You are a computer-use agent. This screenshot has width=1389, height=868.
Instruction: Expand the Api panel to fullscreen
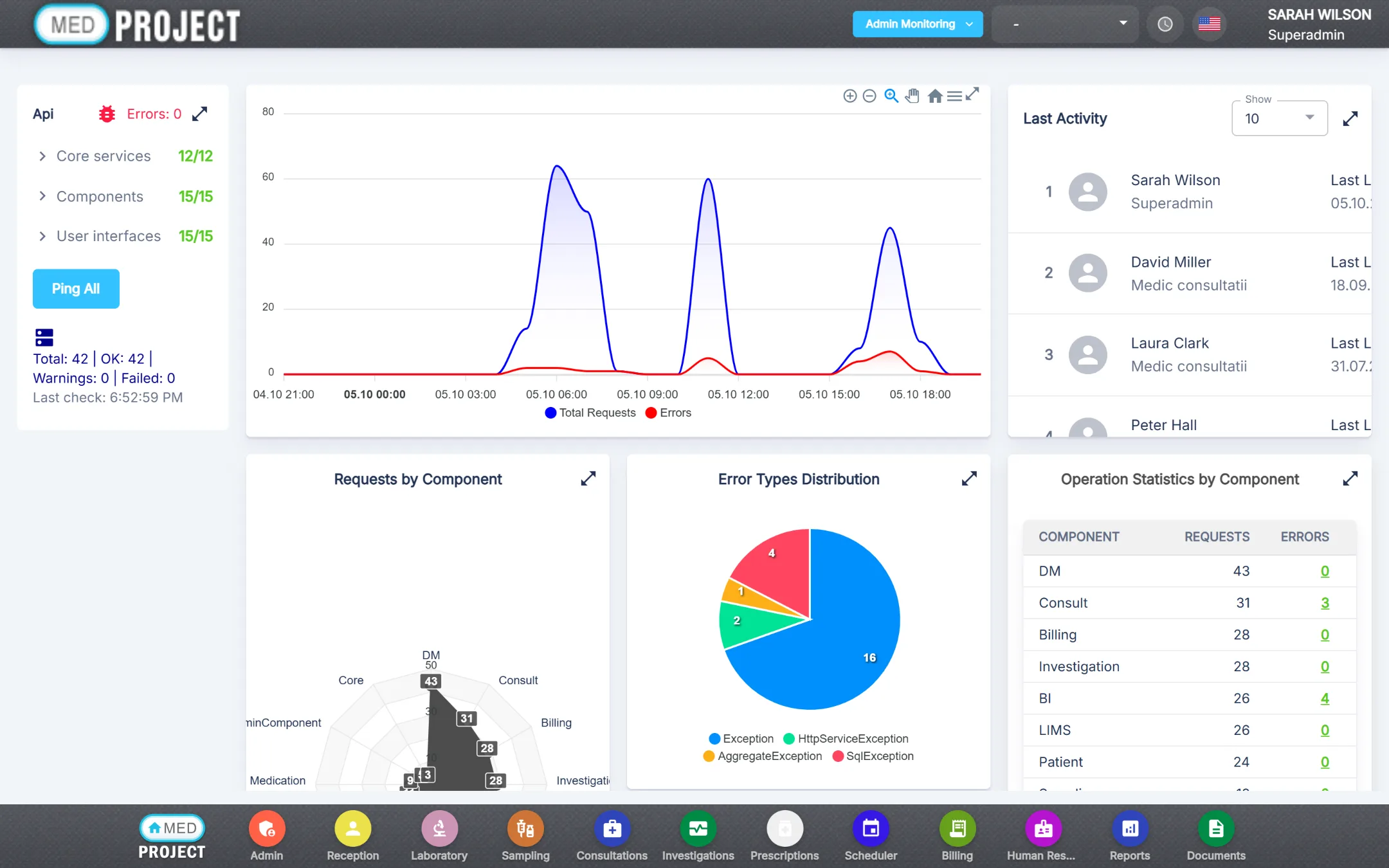200,114
